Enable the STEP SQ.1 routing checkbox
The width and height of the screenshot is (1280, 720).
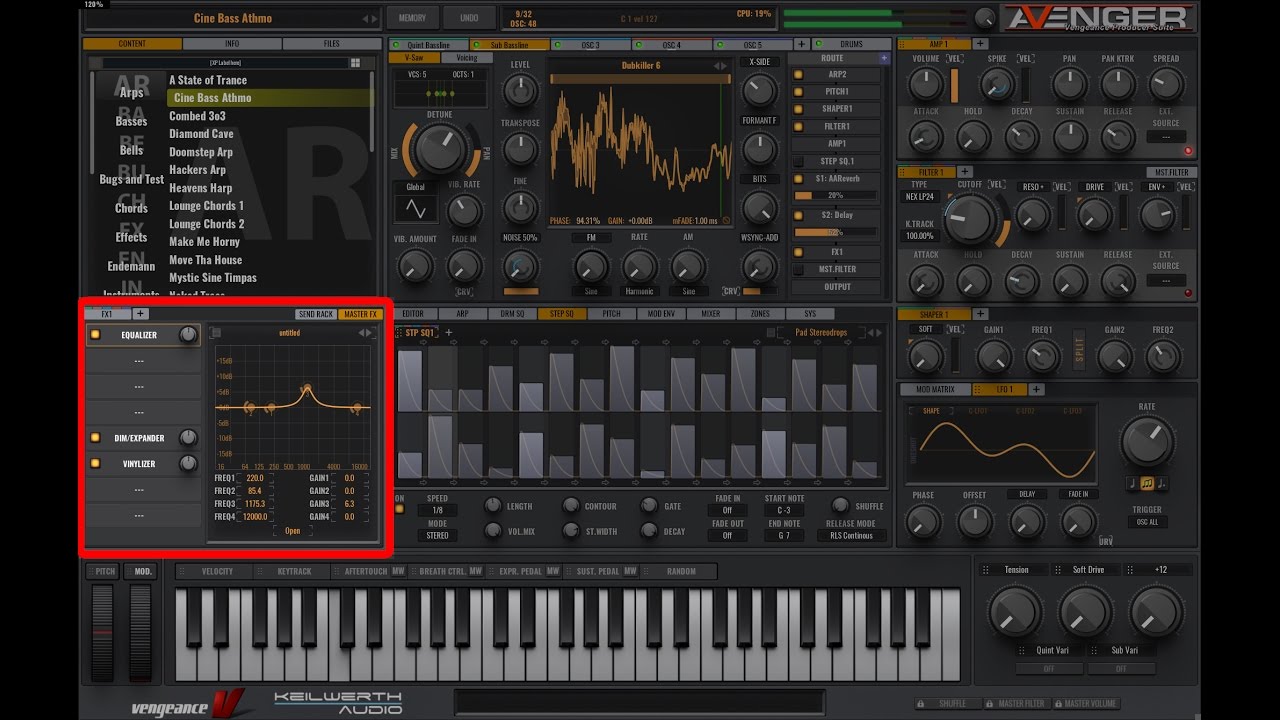click(798, 161)
